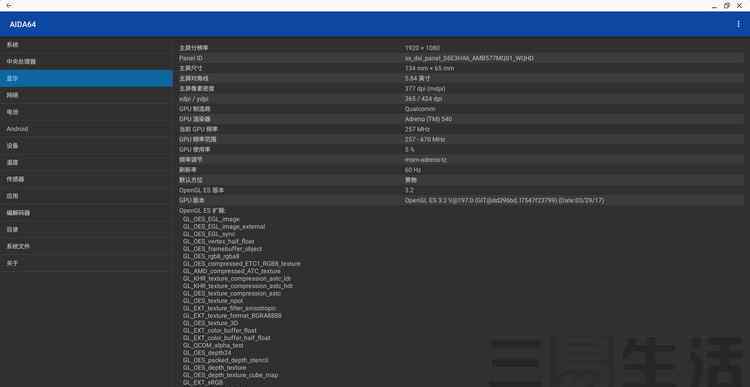Click the back arrow at top-left

tap(9, 5)
